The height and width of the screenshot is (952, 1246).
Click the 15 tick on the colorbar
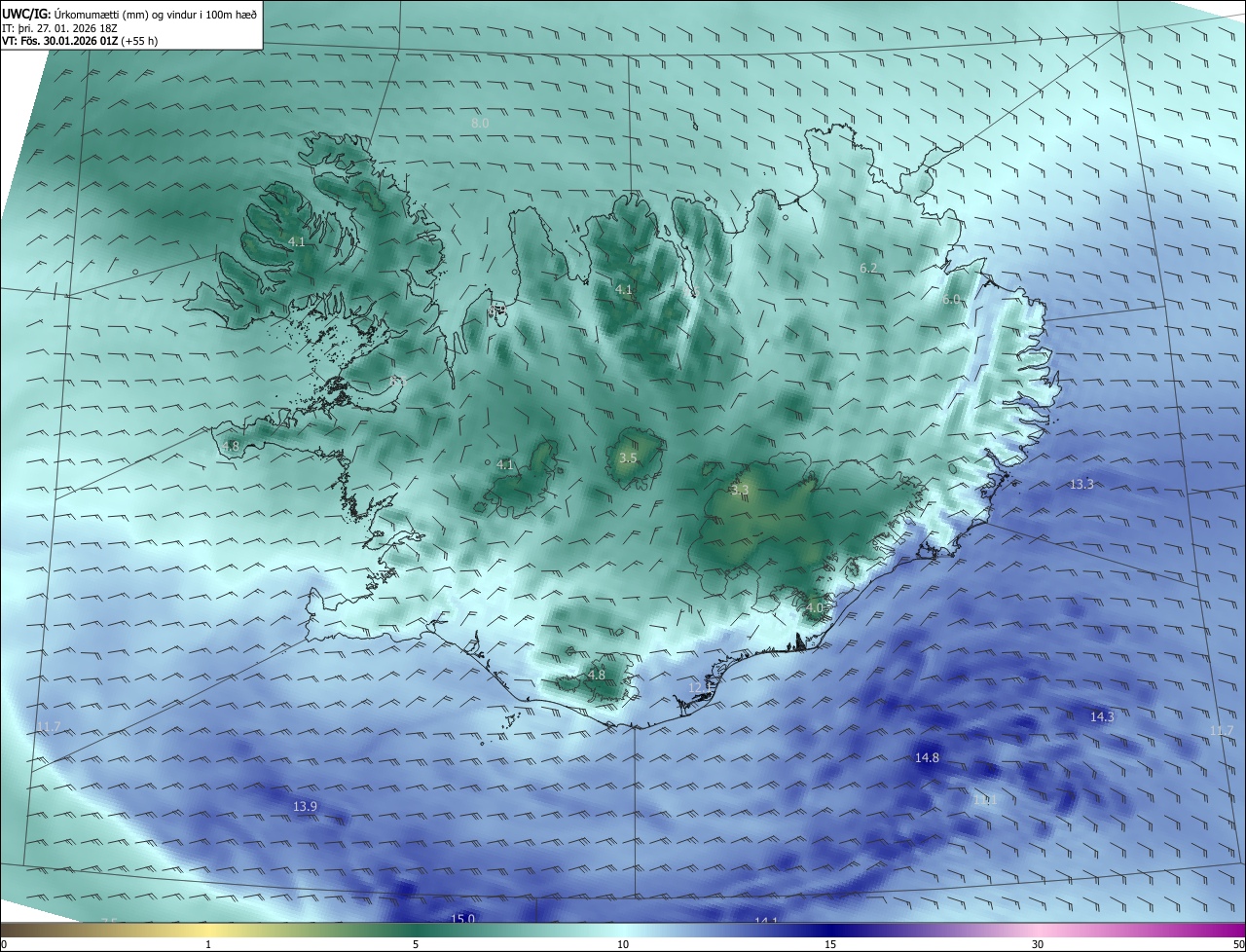(830, 944)
